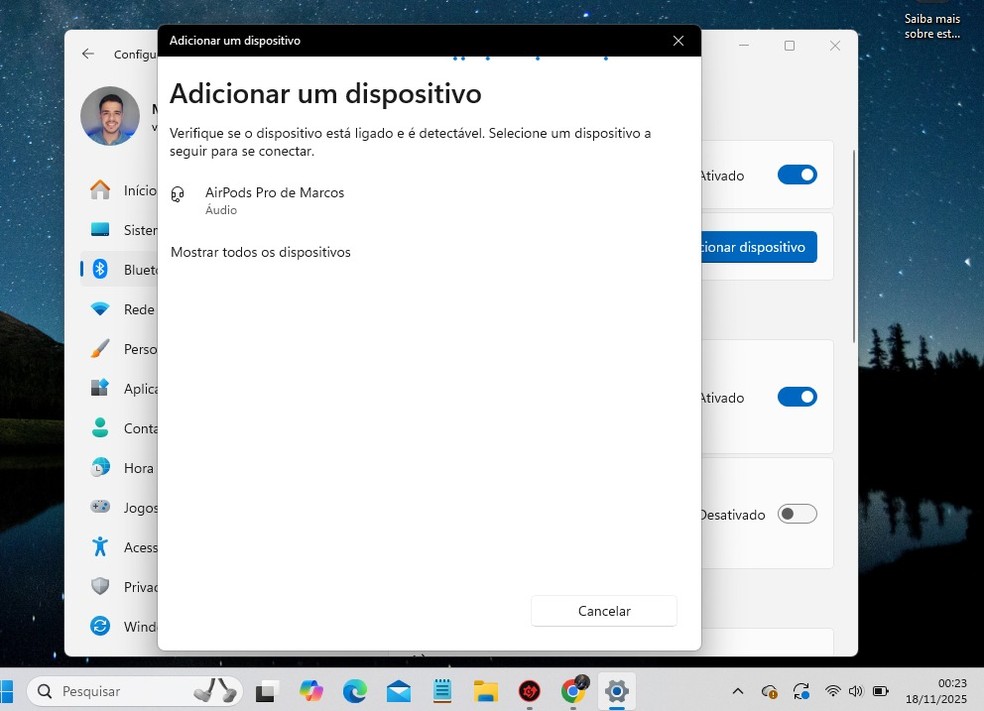Open Aplicativos settings section
Viewport: 984px width, 711px height.
click(x=119, y=388)
